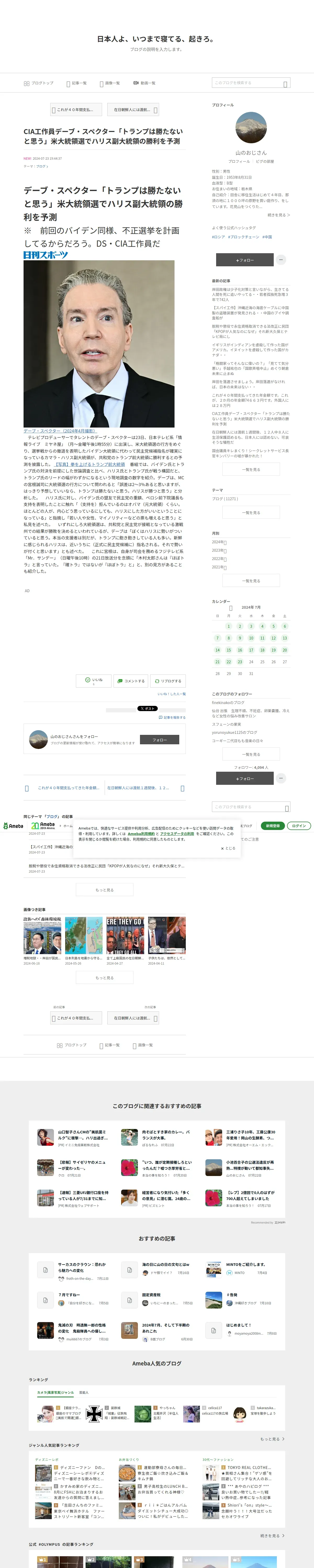Open ブログトップ in the top navigation bar

38,83
